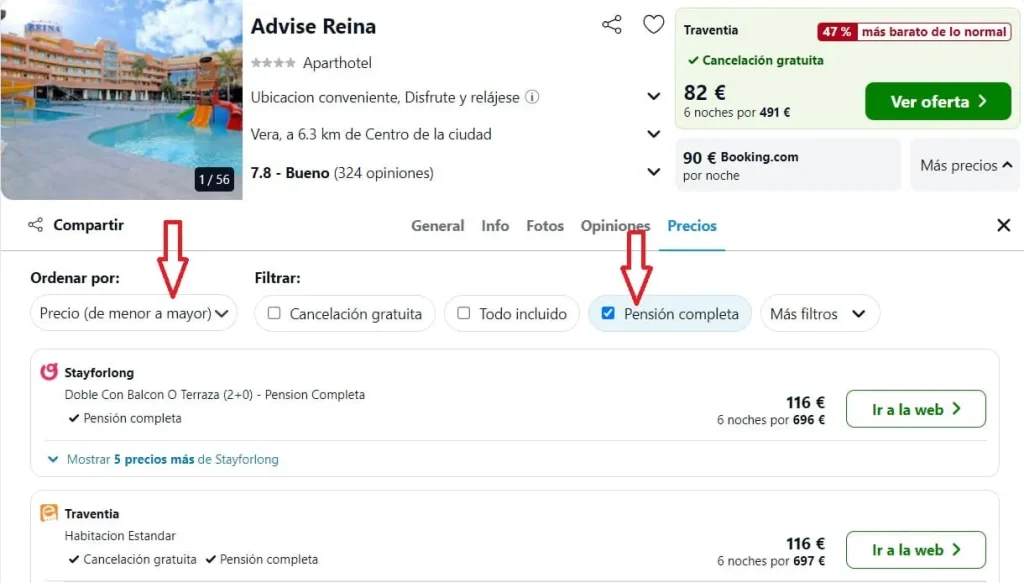Switch to the General tab
Image resolution: width=1024 pixels, height=583 pixels.
point(438,226)
